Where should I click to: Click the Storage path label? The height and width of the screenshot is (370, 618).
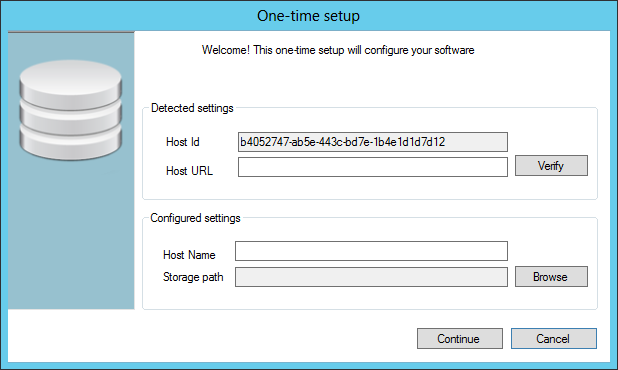tap(193, 277)
